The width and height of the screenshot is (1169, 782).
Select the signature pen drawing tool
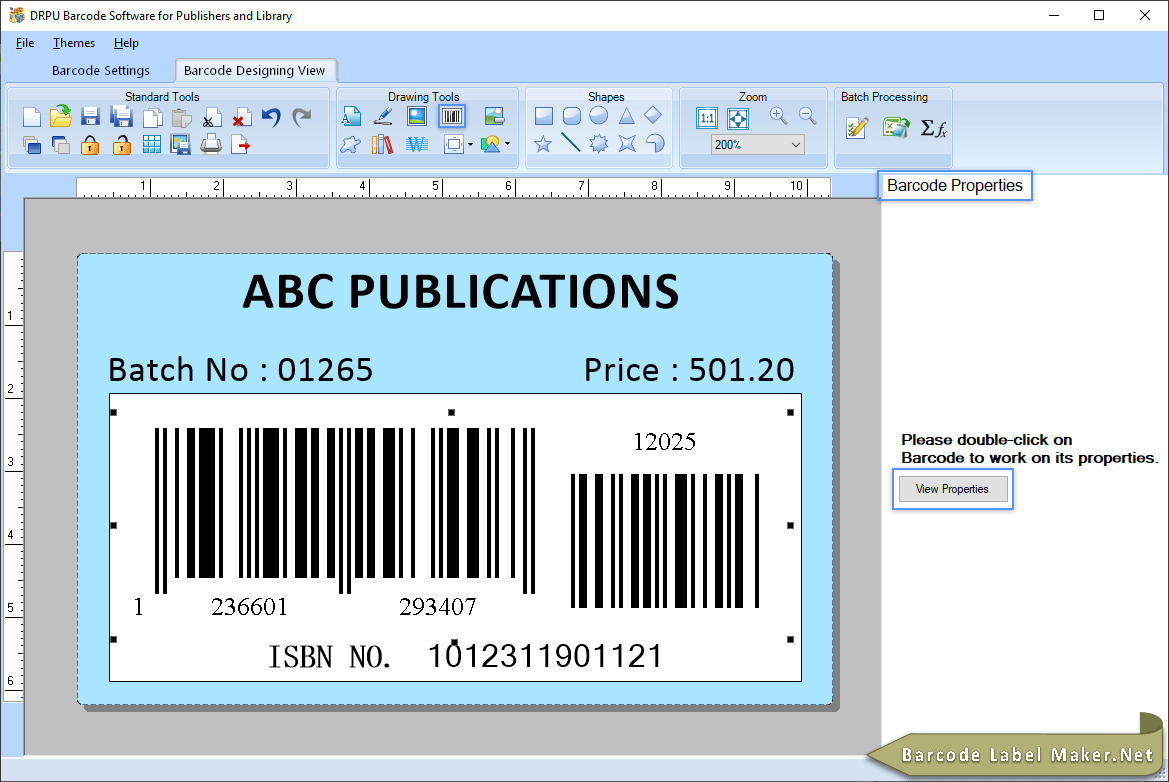pyautogui.click(x=383, y=116)
